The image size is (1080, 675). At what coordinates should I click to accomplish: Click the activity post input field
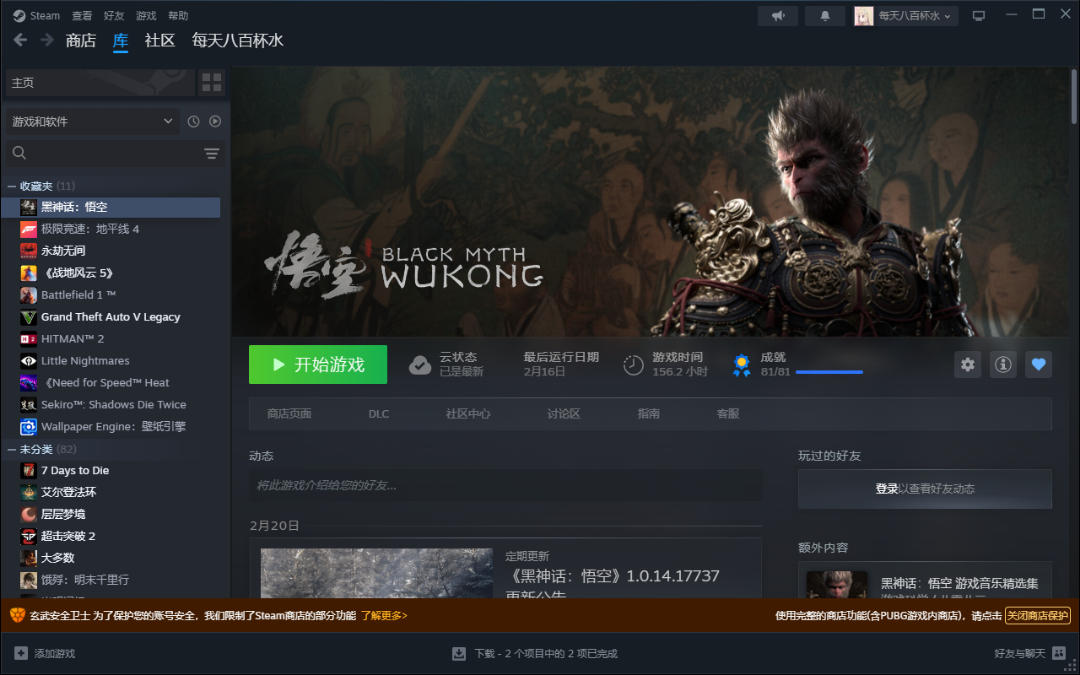point(506,485)
